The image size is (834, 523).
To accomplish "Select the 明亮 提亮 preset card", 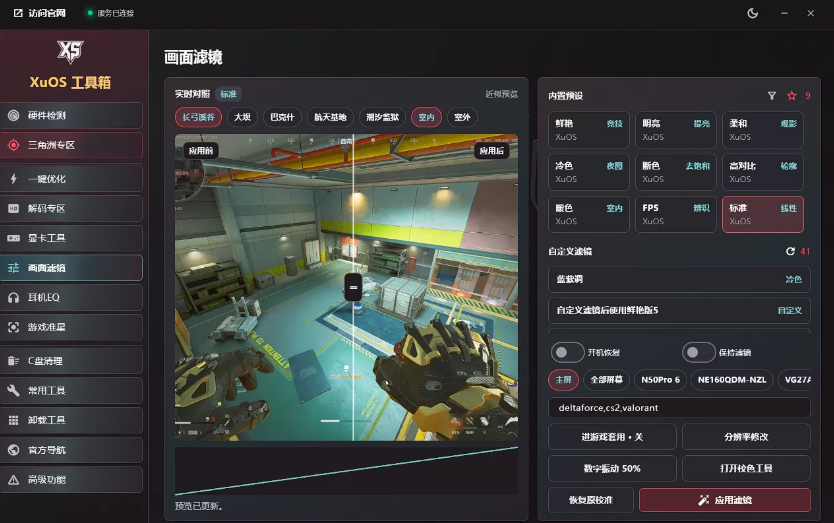I will 675,130.
